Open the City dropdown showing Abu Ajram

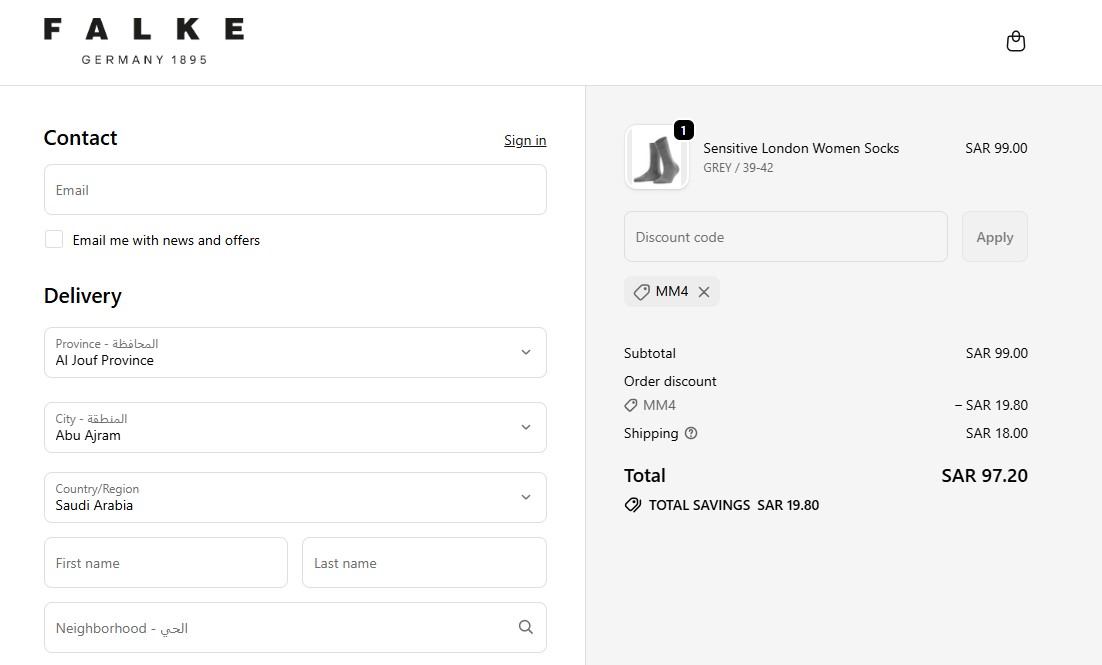click(295, 427)
